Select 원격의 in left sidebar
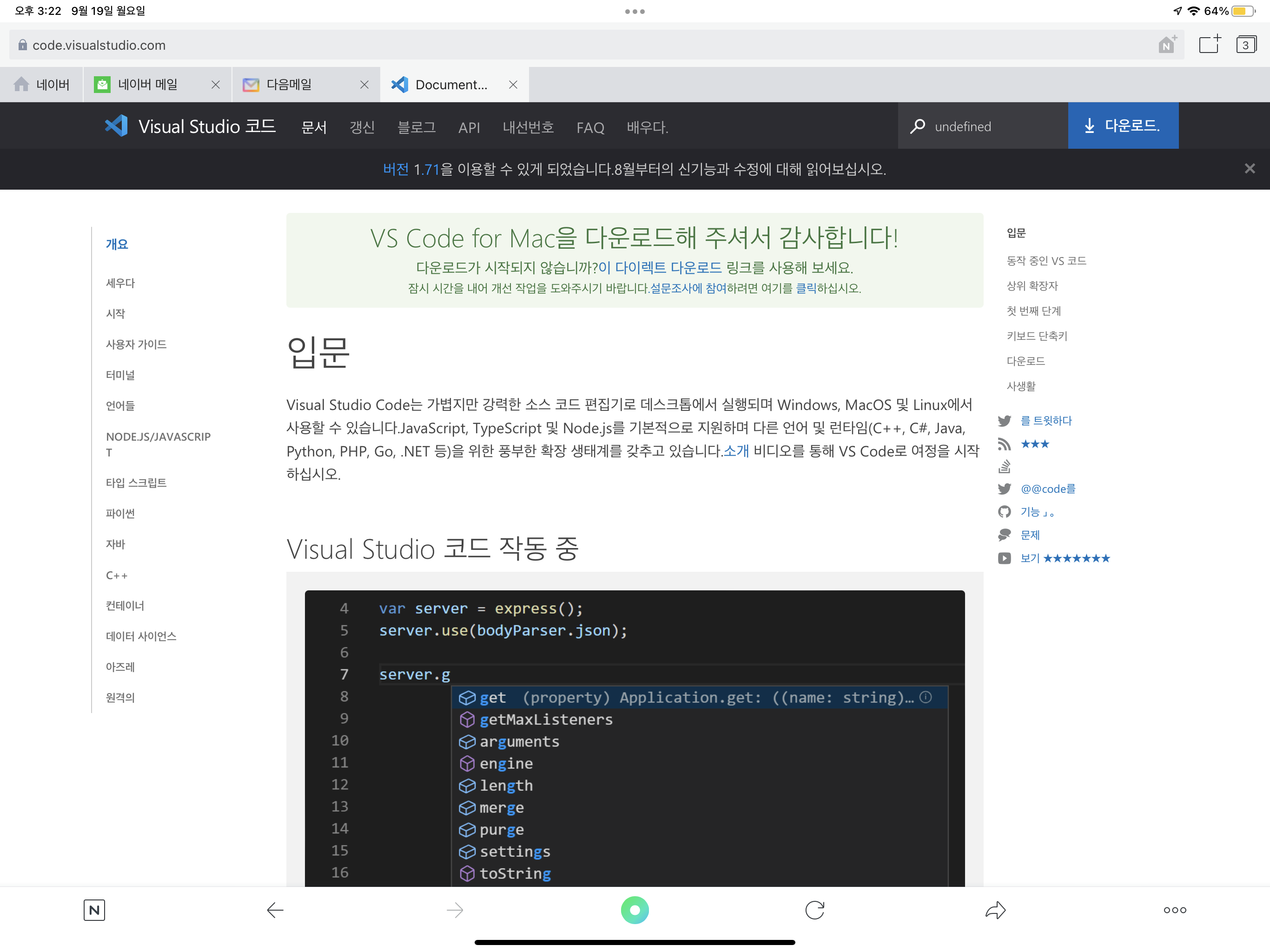This screenshot has height=952, width=1270. coord(120,697)
